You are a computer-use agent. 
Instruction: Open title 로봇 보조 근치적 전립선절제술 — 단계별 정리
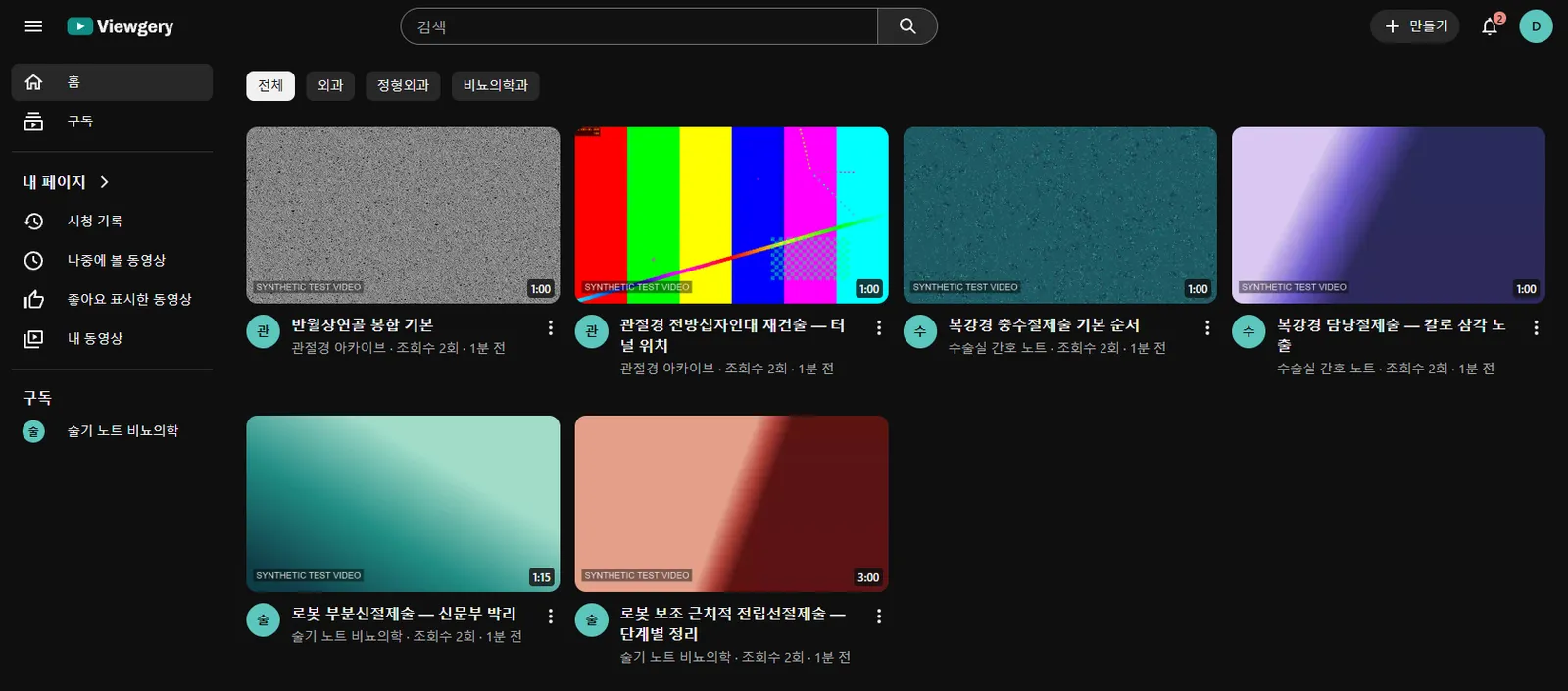(732, 623)
